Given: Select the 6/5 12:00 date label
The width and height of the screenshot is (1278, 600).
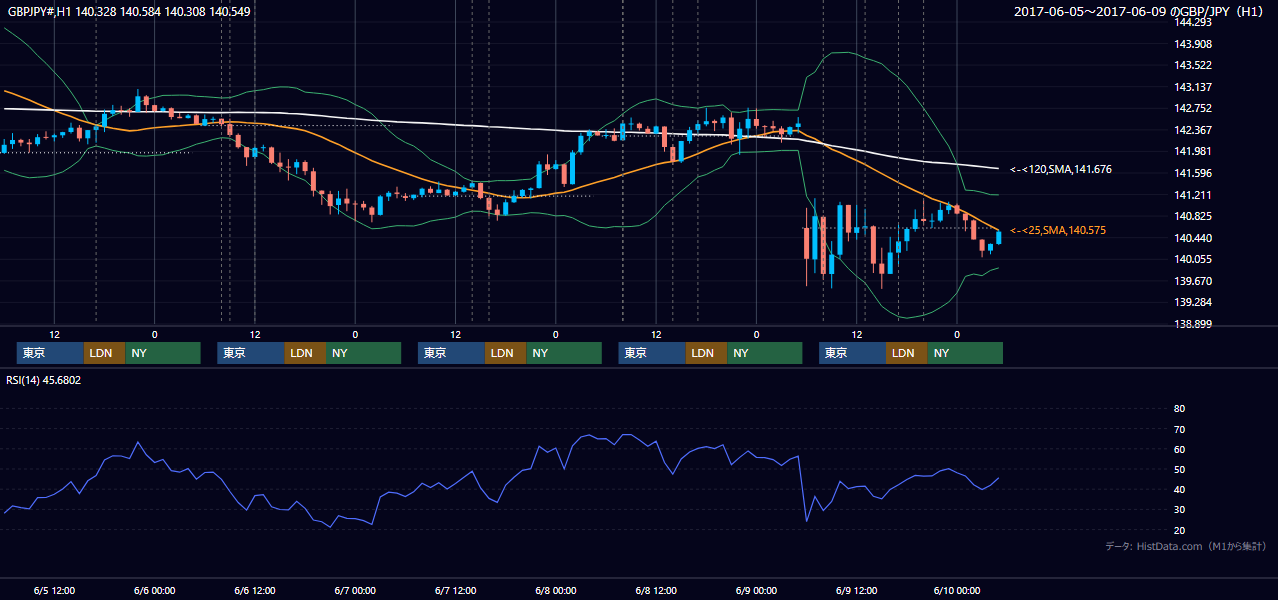Looking at the screenshot, I should [x=54, y=590].
